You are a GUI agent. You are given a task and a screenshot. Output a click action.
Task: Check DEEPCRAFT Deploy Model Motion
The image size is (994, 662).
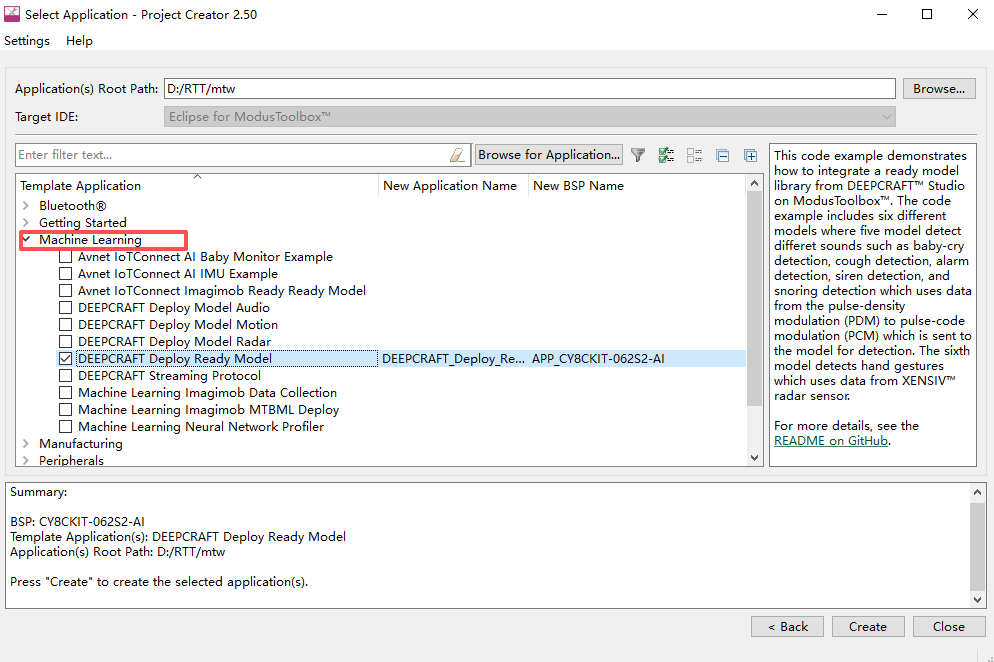(x=65, y=325)
